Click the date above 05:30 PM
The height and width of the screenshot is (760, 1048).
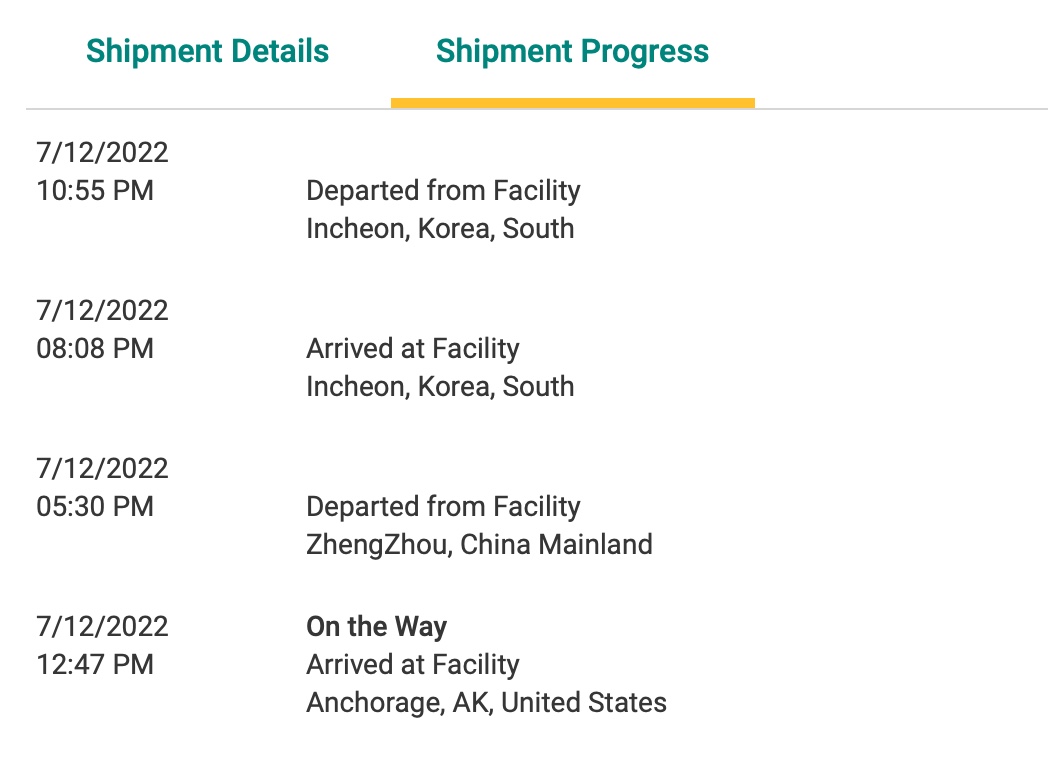(102, 468)
